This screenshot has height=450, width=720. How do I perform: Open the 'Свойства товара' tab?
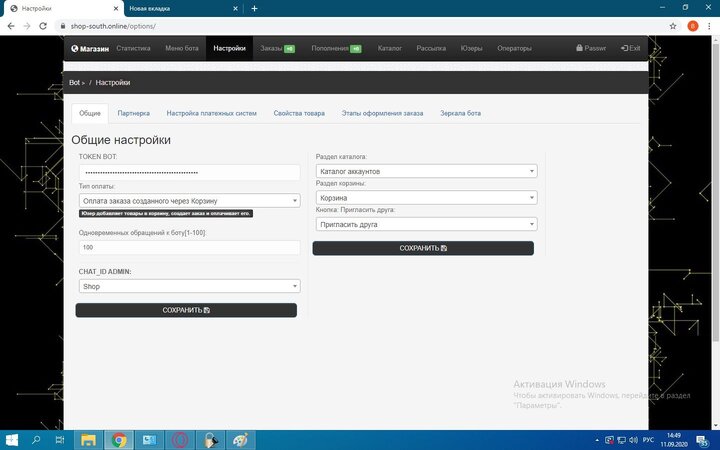click(x=299, y=113)
